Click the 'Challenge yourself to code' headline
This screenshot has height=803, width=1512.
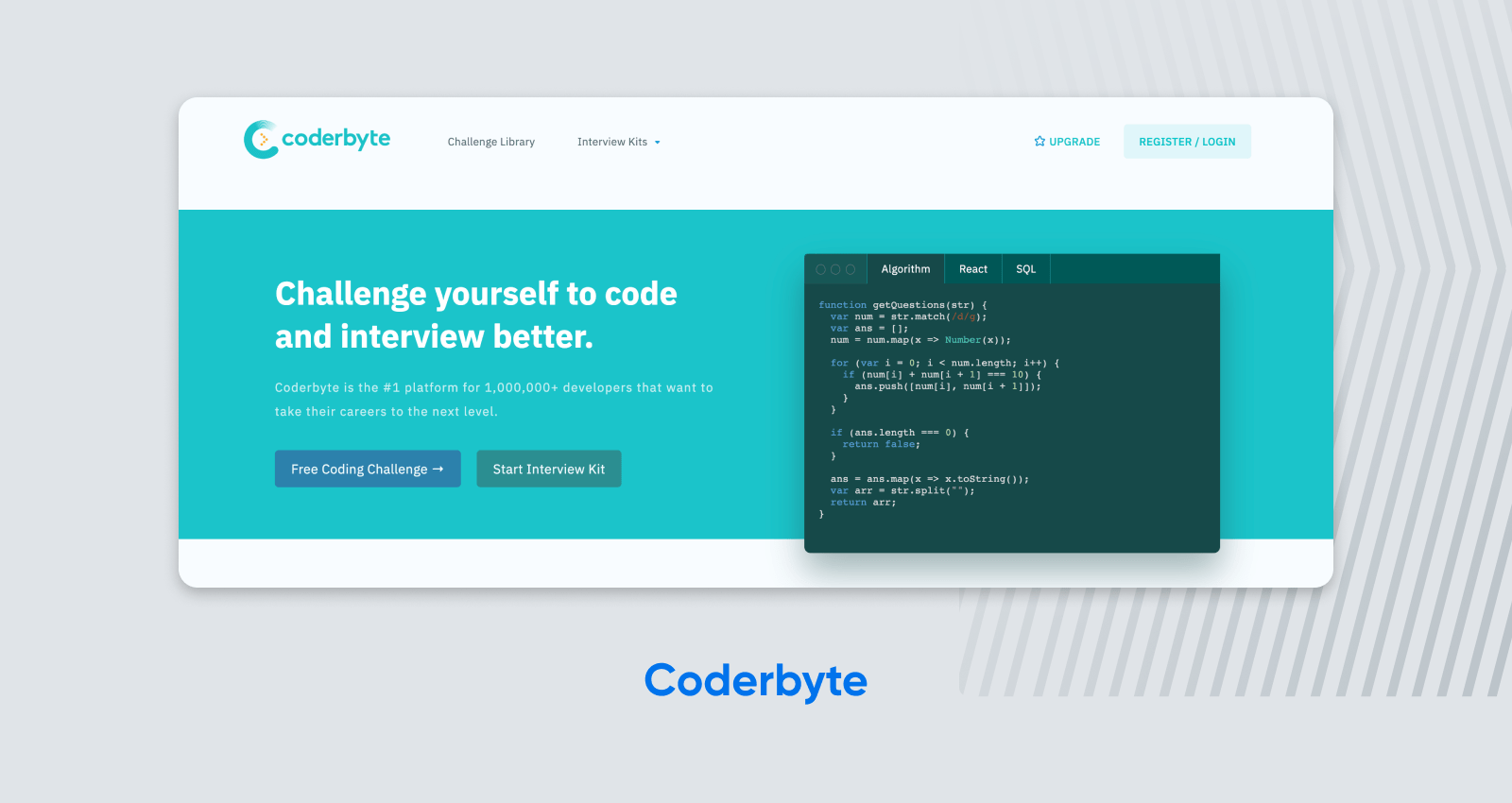[x=476, y=294]
